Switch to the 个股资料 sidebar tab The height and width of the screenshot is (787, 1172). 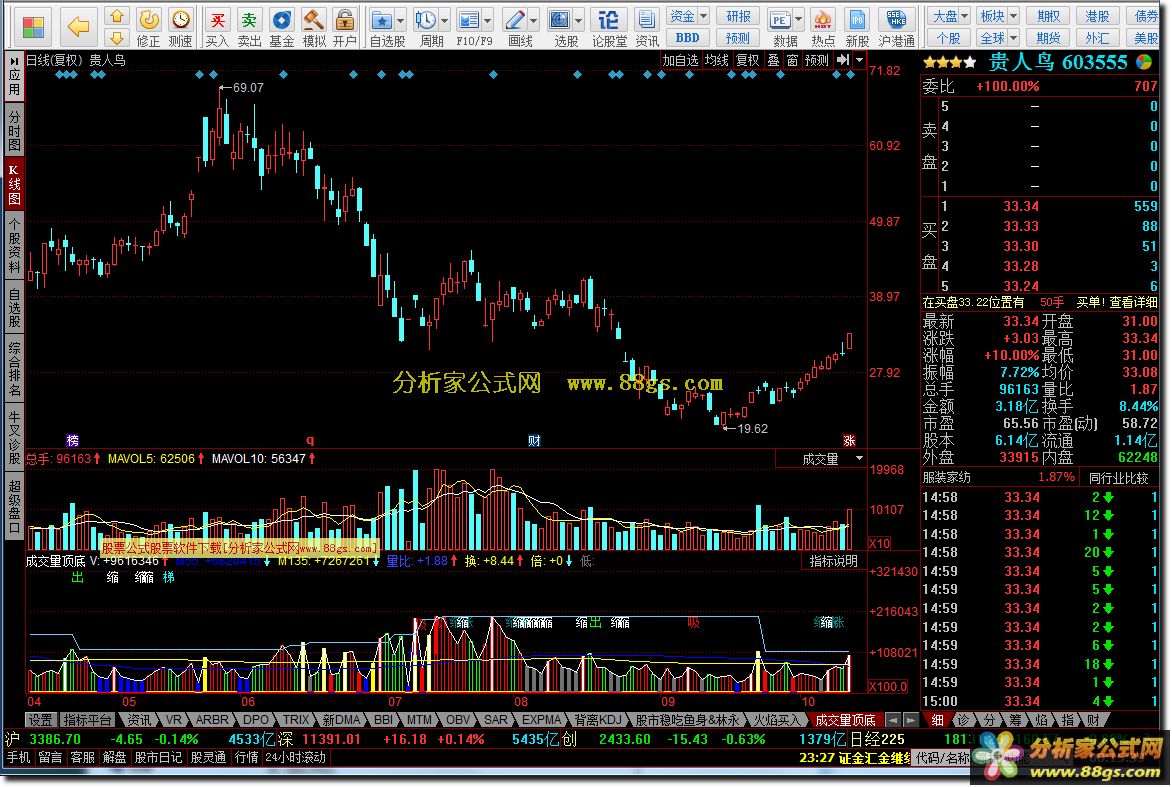14,245
